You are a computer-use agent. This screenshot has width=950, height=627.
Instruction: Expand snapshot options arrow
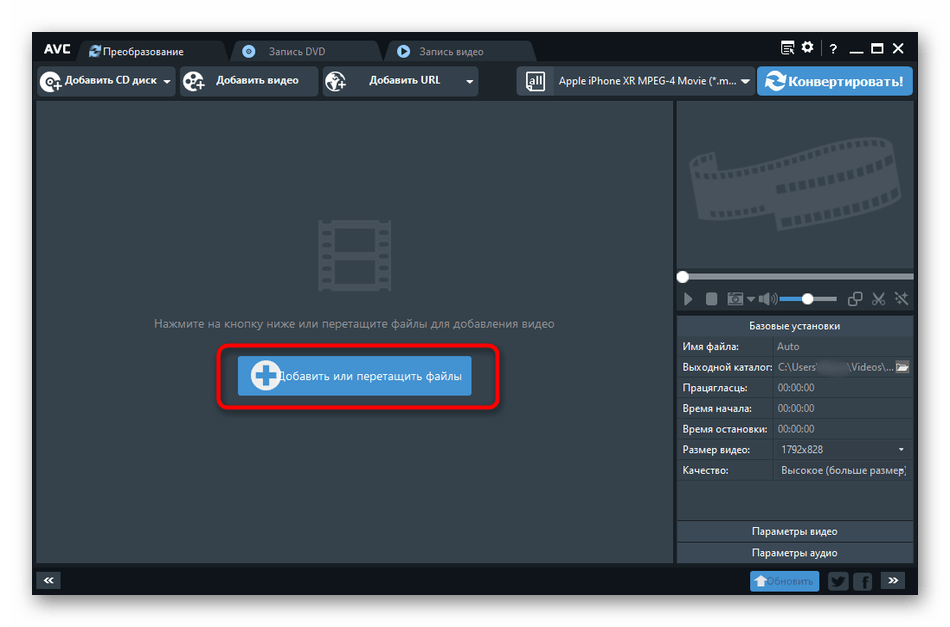click(x=751, y=299)
